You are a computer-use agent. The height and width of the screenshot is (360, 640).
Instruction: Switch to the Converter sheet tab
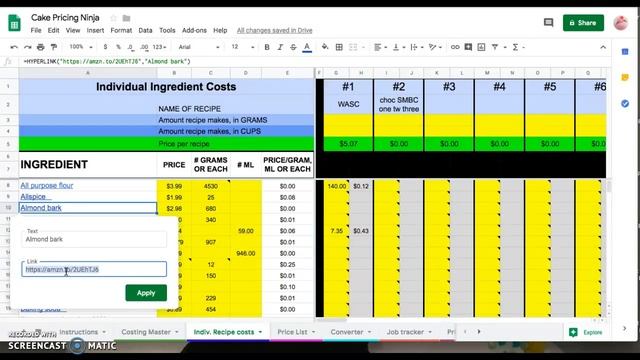click(347, 332)
